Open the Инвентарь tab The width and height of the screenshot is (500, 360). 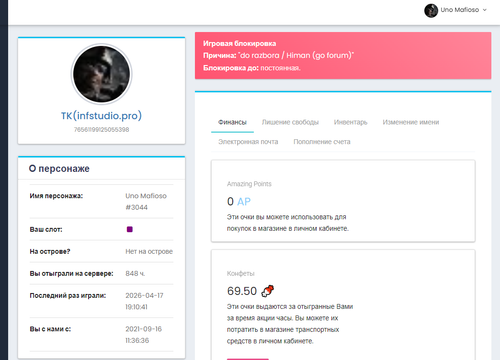pyautogui.click(x=350, y=122)
